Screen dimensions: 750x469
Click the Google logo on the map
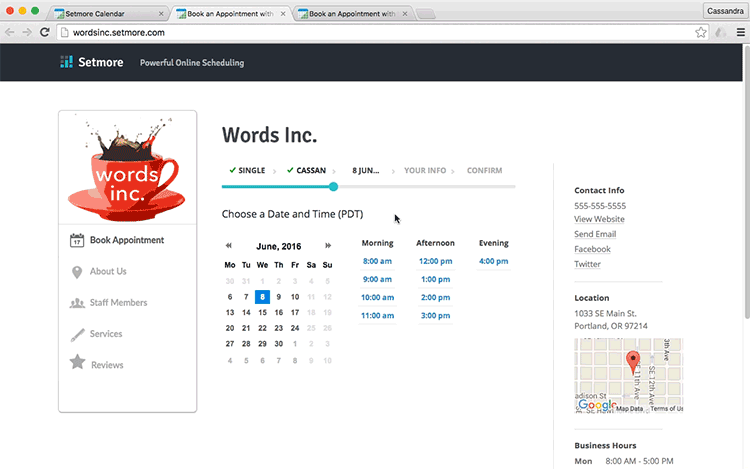click(x=596, y=405)
